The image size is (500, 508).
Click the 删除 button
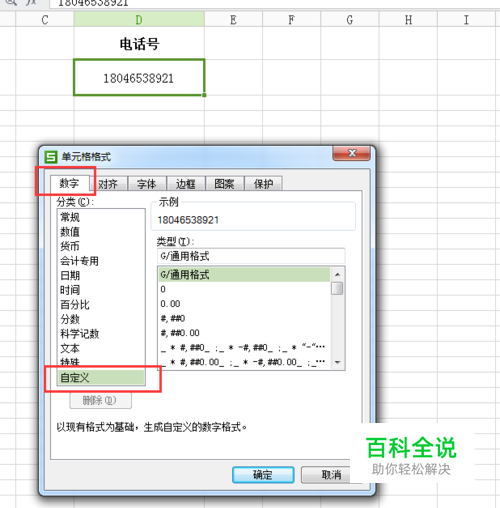[100, 400]
